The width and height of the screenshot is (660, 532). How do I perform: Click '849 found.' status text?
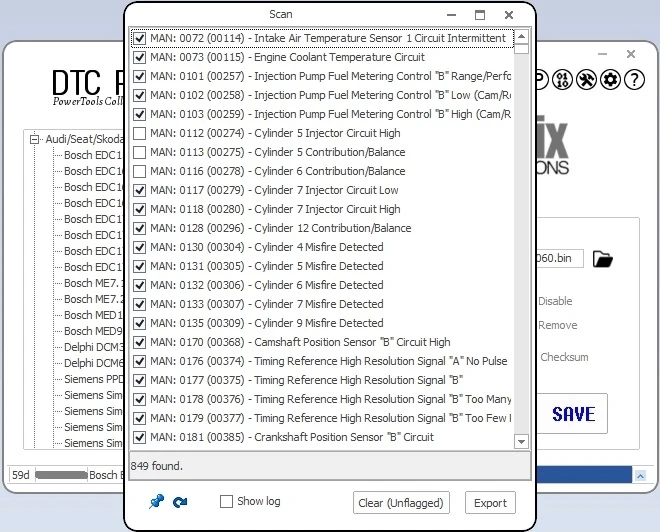tap(156, 466)
